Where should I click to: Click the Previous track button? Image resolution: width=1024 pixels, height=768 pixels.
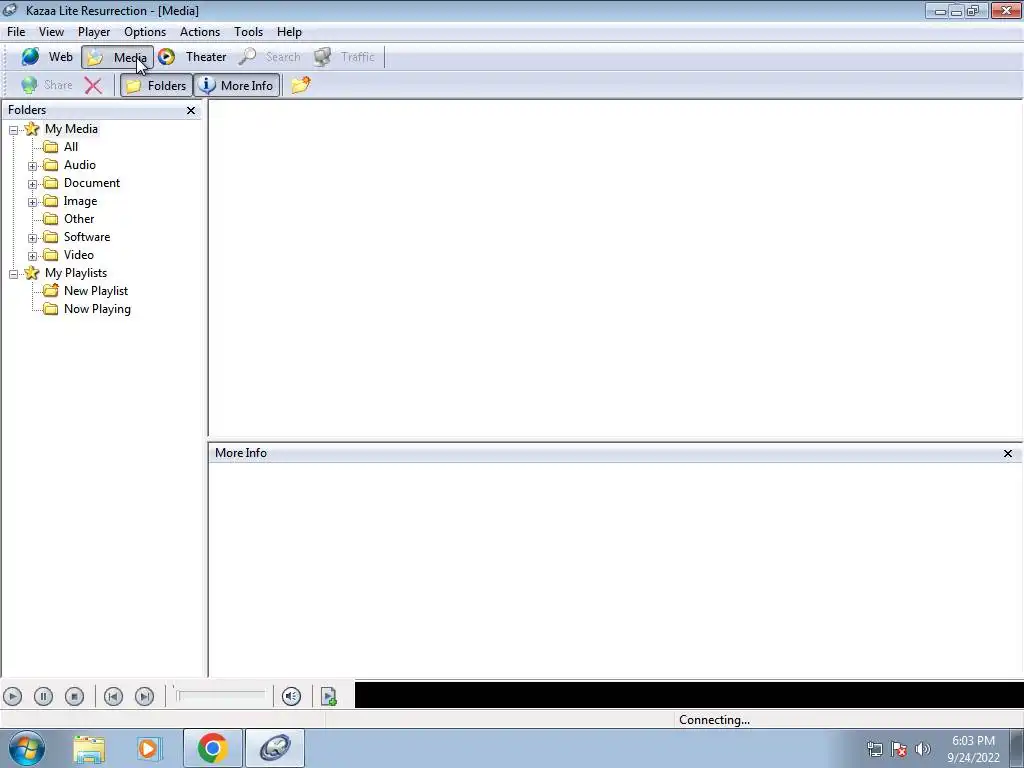click(x=113, y=697)
